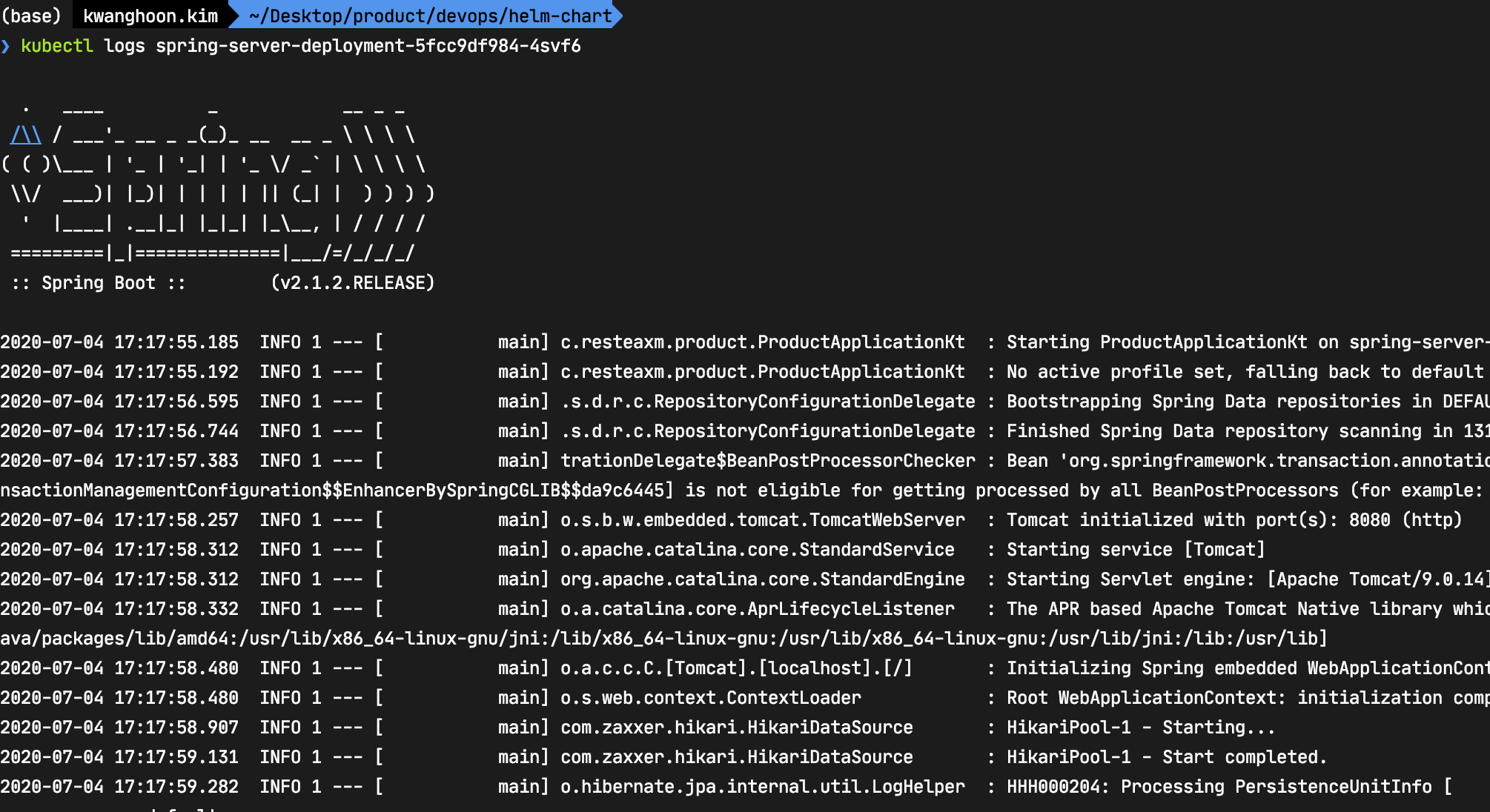Click the o.a.catalina.core.AprLifecycleListener logger name
This screenshot has height=812, width=1490.
757,609
